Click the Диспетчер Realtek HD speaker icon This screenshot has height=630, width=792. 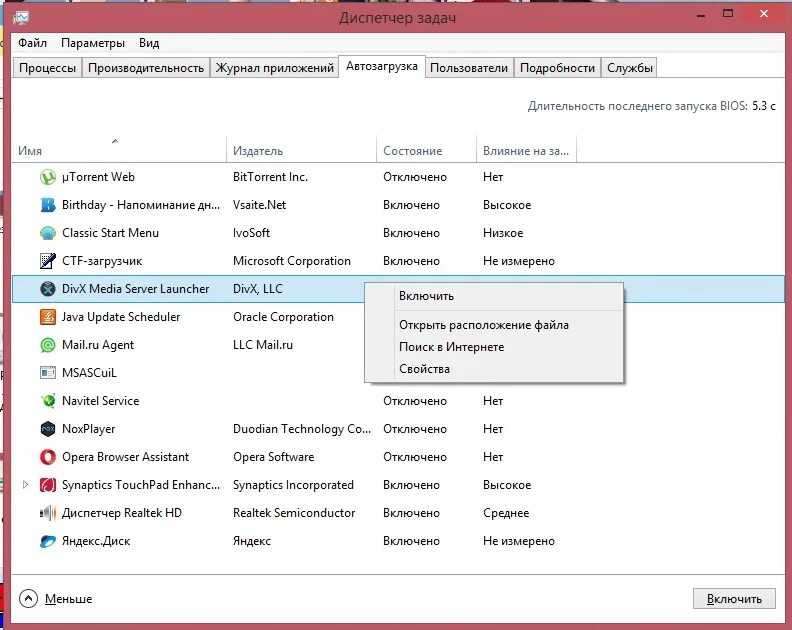pyautogui.click(x=47, y=513)
